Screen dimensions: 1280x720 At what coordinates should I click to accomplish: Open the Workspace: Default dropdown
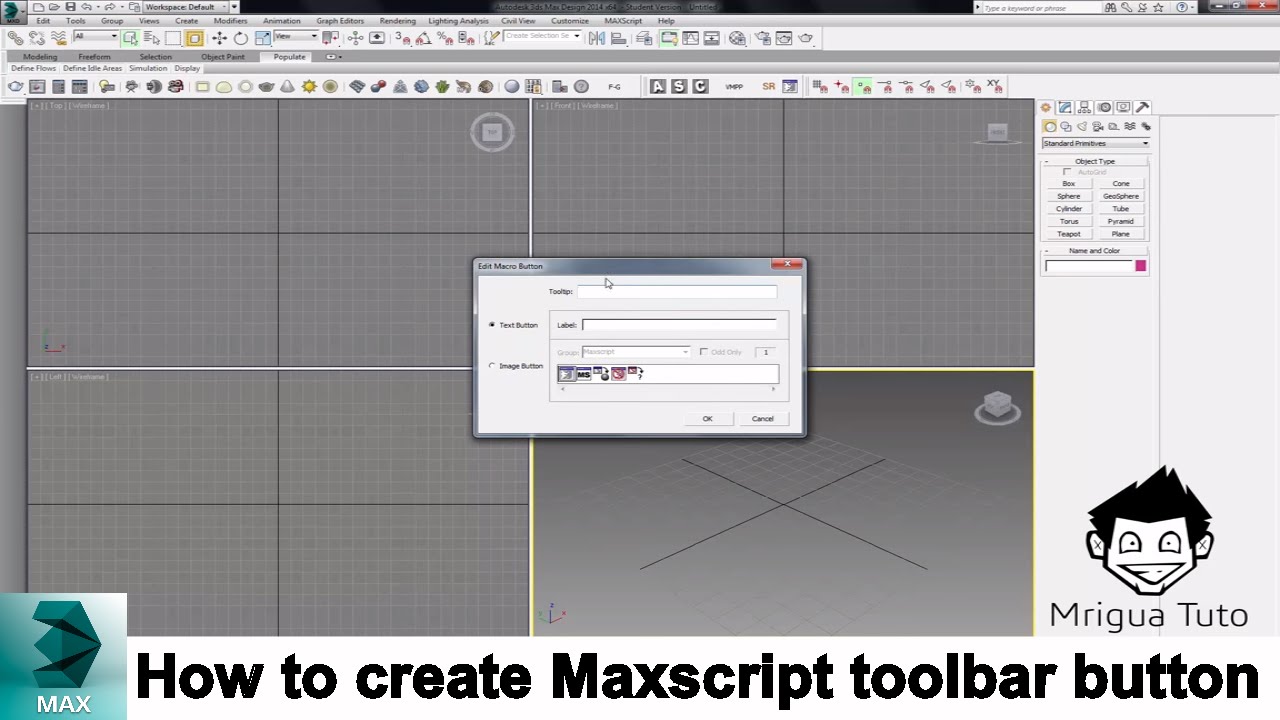pyautogui.click(x=185, y=7)
